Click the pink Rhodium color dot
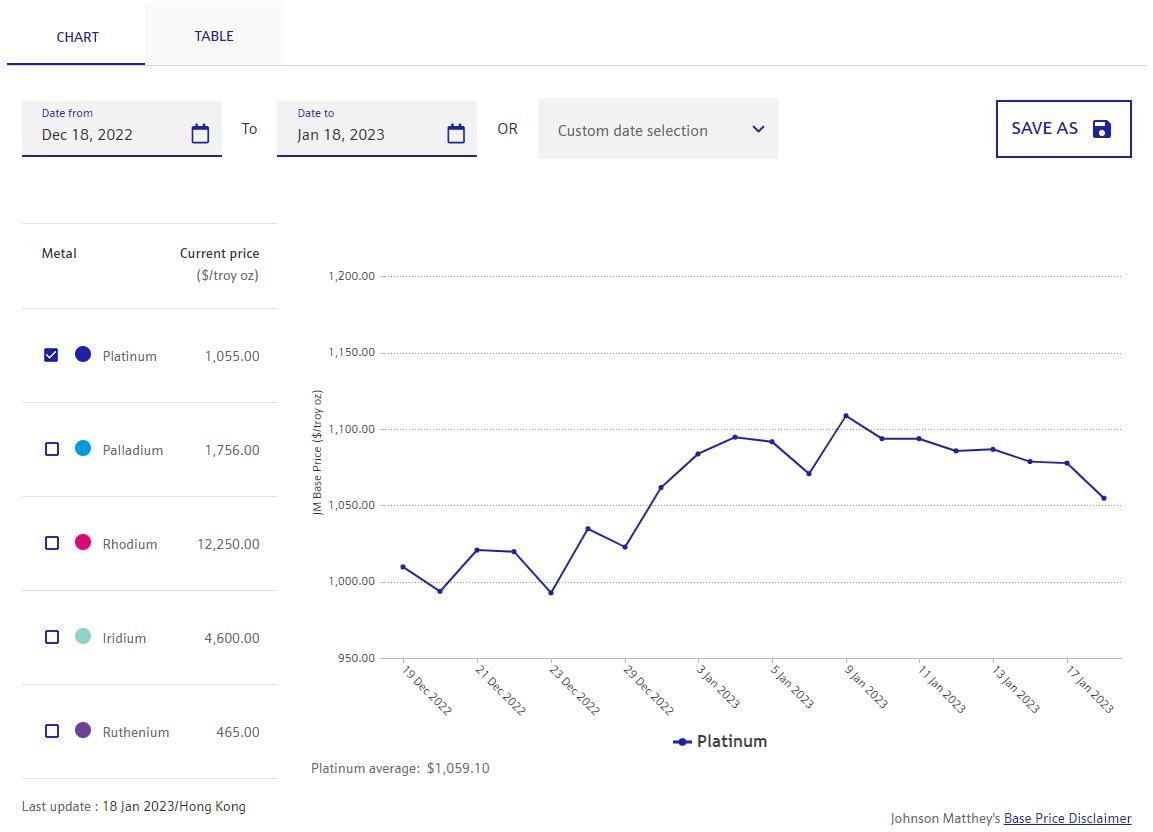The width and height of the screenshot is (1153, 832). 83,542
